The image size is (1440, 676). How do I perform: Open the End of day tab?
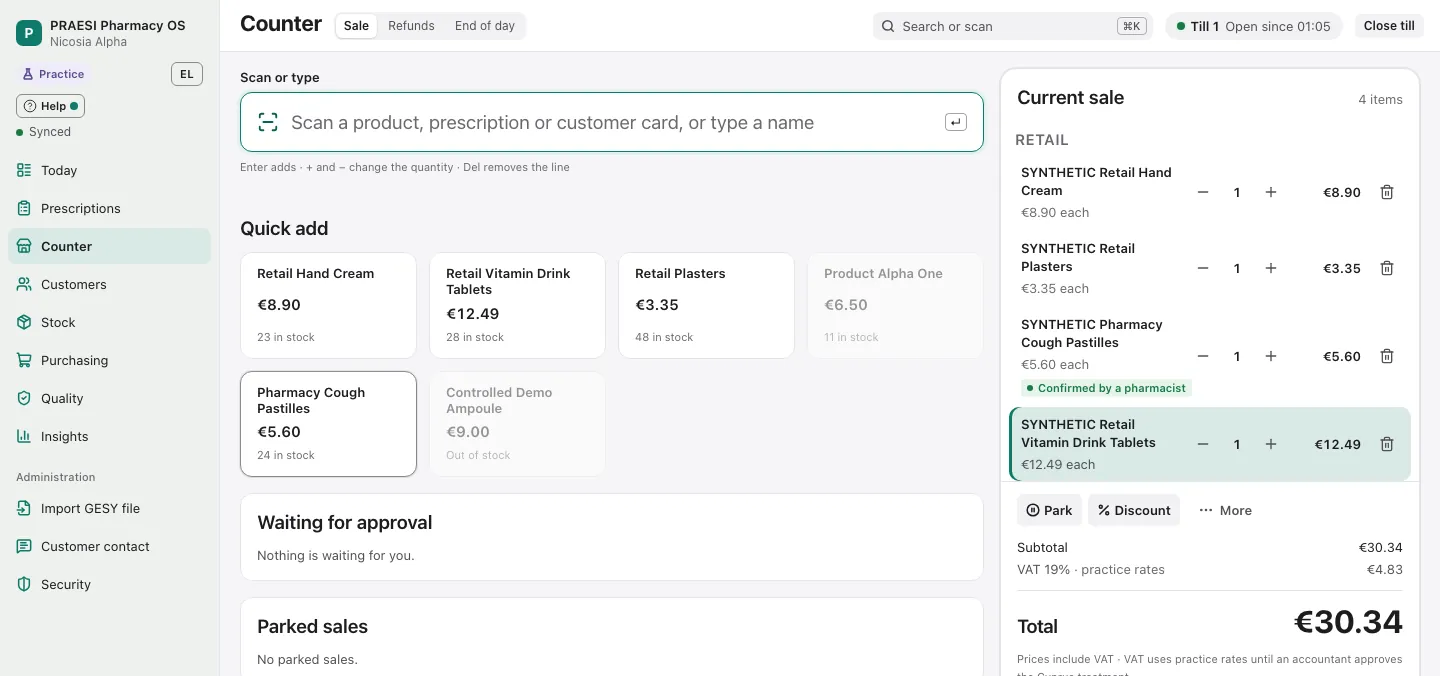click(x=485, y=26)
